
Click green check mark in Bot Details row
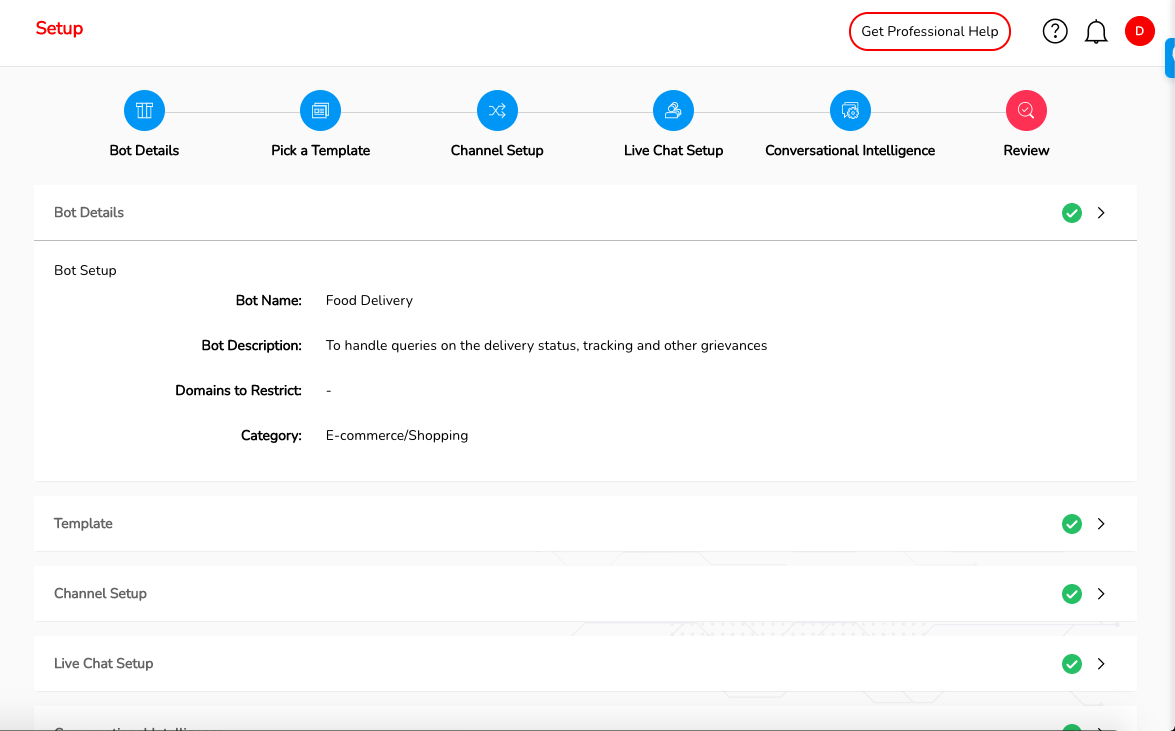point(1072,213)
